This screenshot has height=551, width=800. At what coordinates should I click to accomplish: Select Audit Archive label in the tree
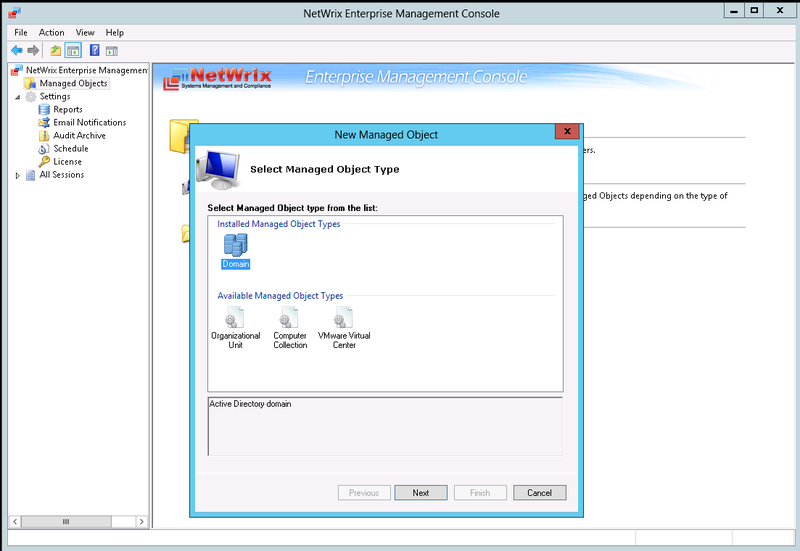(x=80, y=135)
